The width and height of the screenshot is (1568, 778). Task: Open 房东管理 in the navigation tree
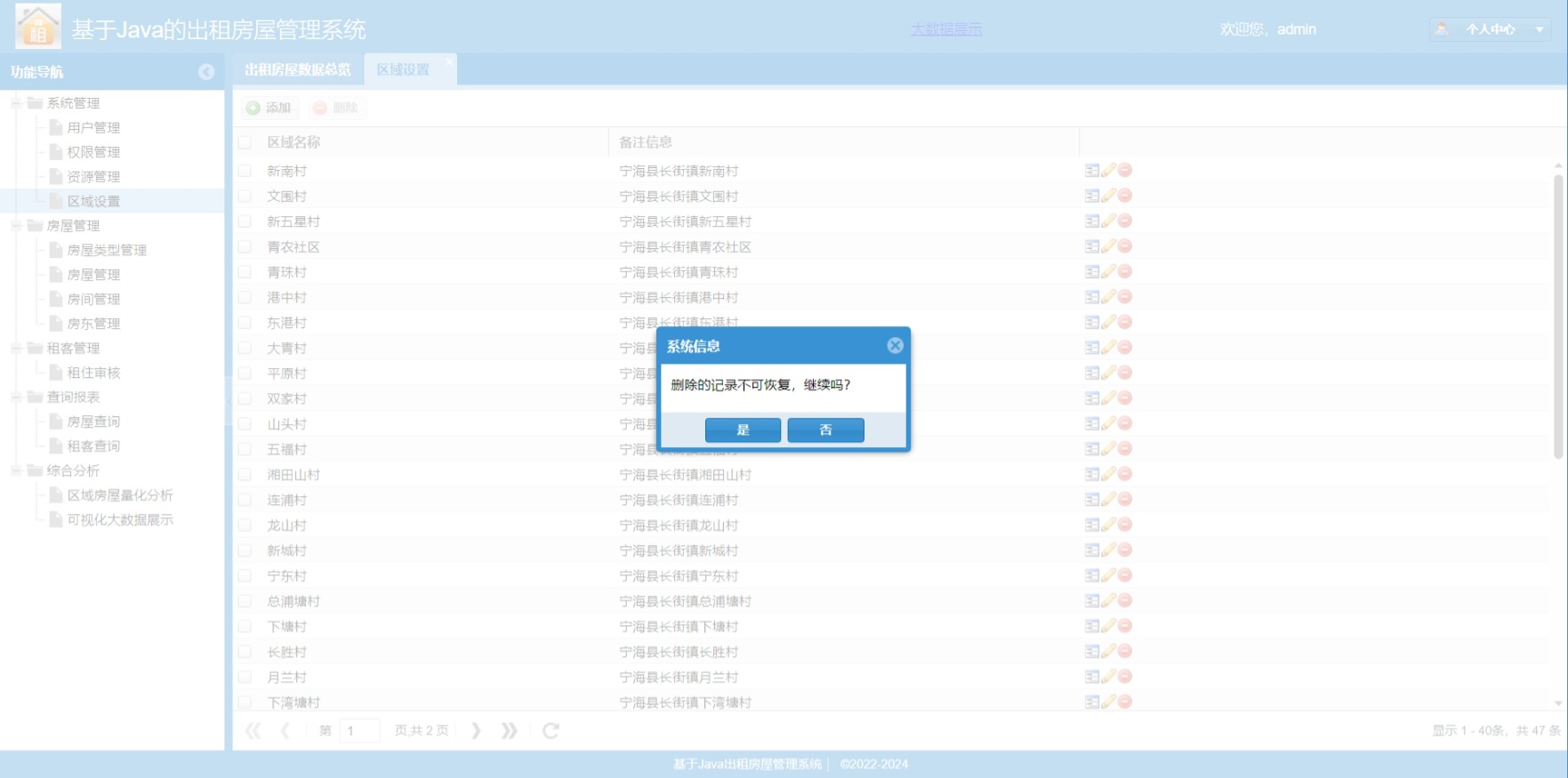[93, 324]
